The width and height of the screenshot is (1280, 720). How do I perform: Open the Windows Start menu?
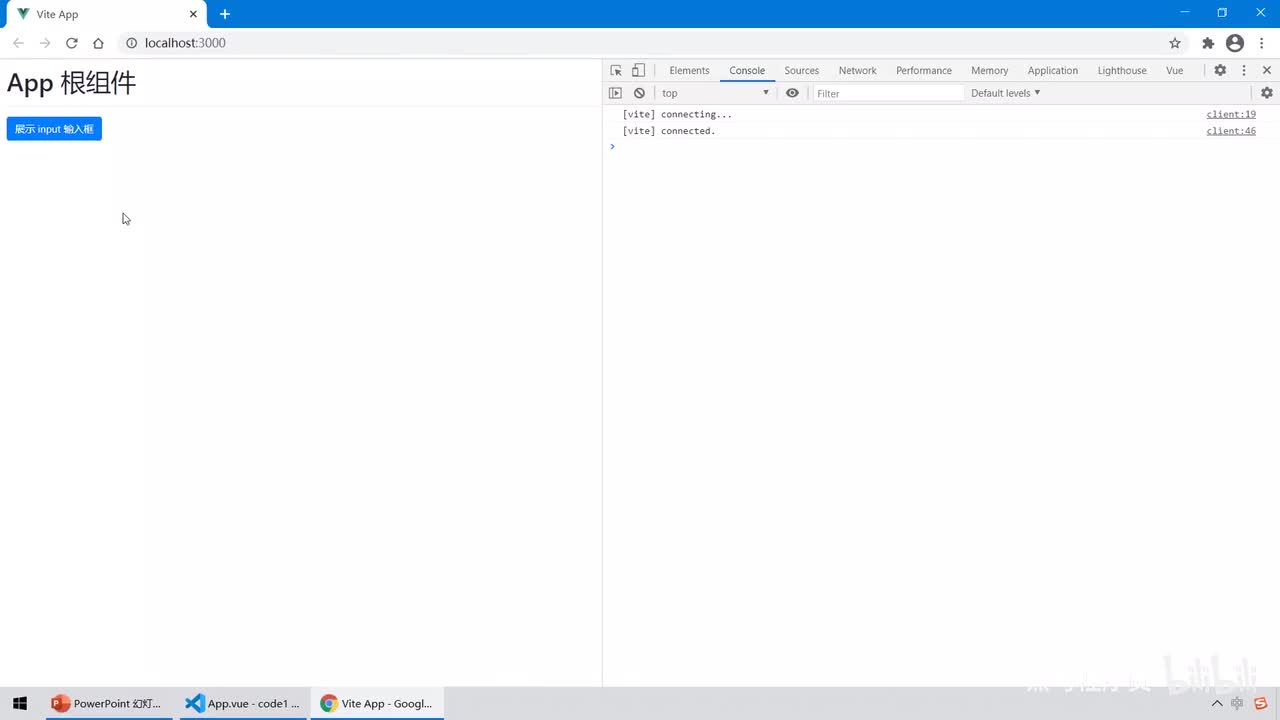tap(20, 703)
